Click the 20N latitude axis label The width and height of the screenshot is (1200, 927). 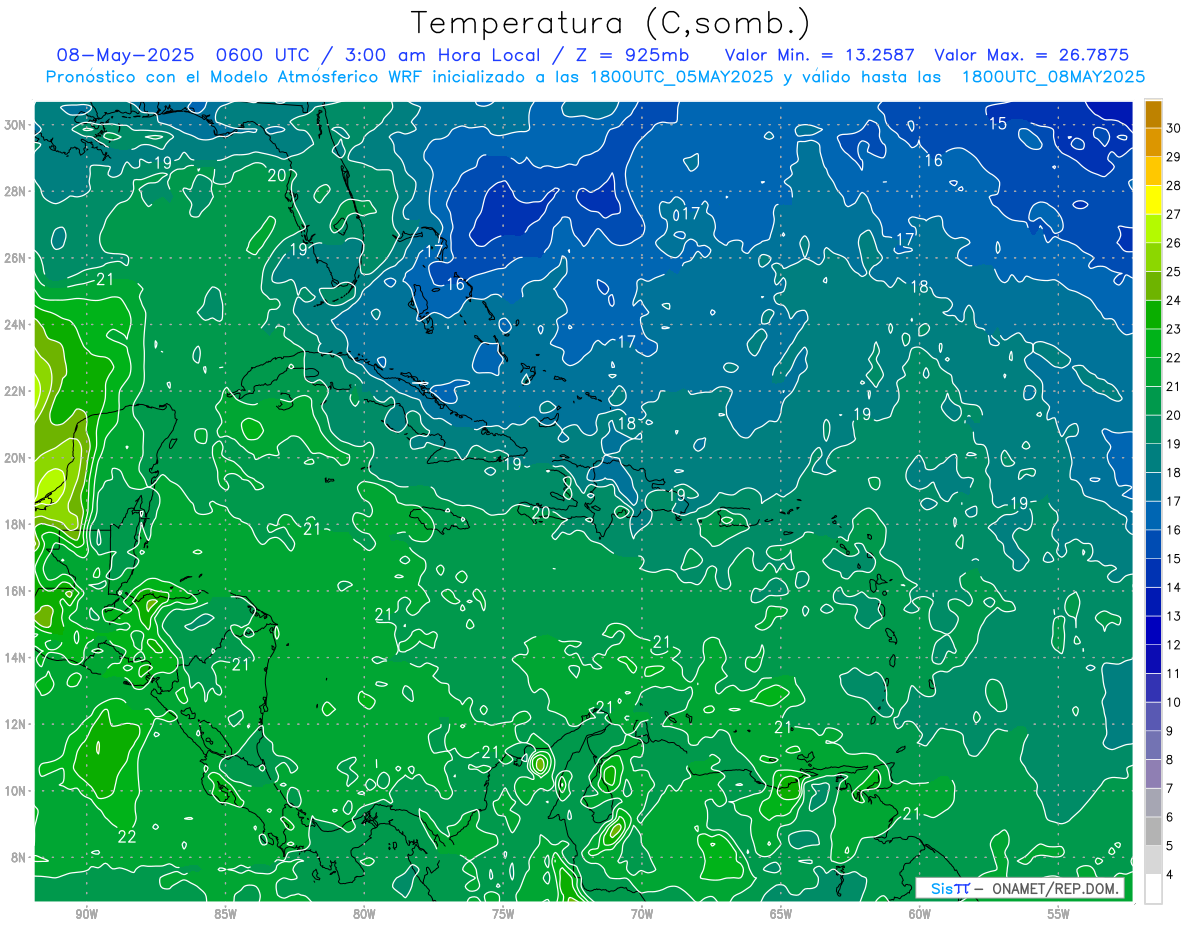tap(16, 458)
